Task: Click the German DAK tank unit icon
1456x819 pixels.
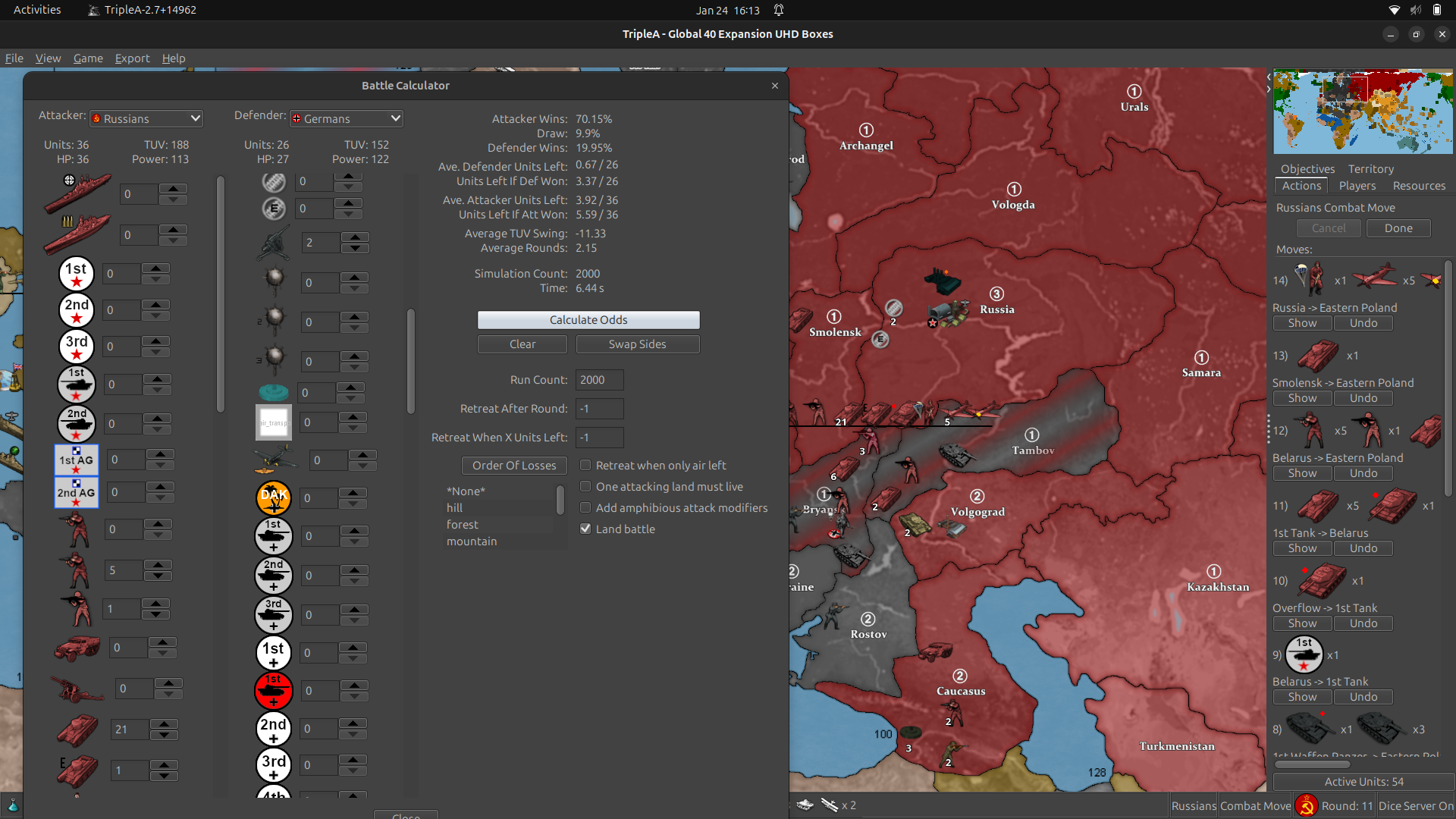Action: coord(274,498)
